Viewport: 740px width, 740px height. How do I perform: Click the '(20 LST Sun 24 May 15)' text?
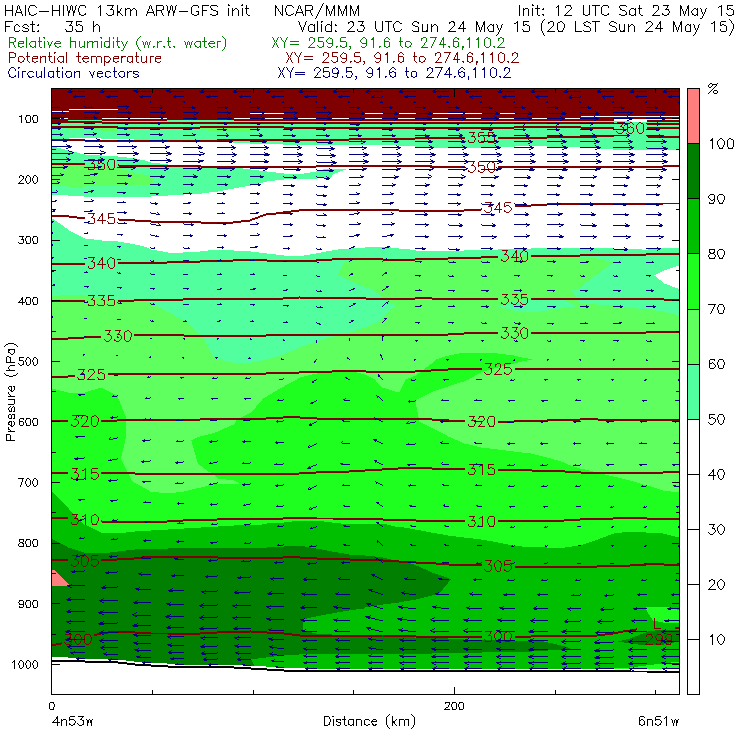point(637,27)
